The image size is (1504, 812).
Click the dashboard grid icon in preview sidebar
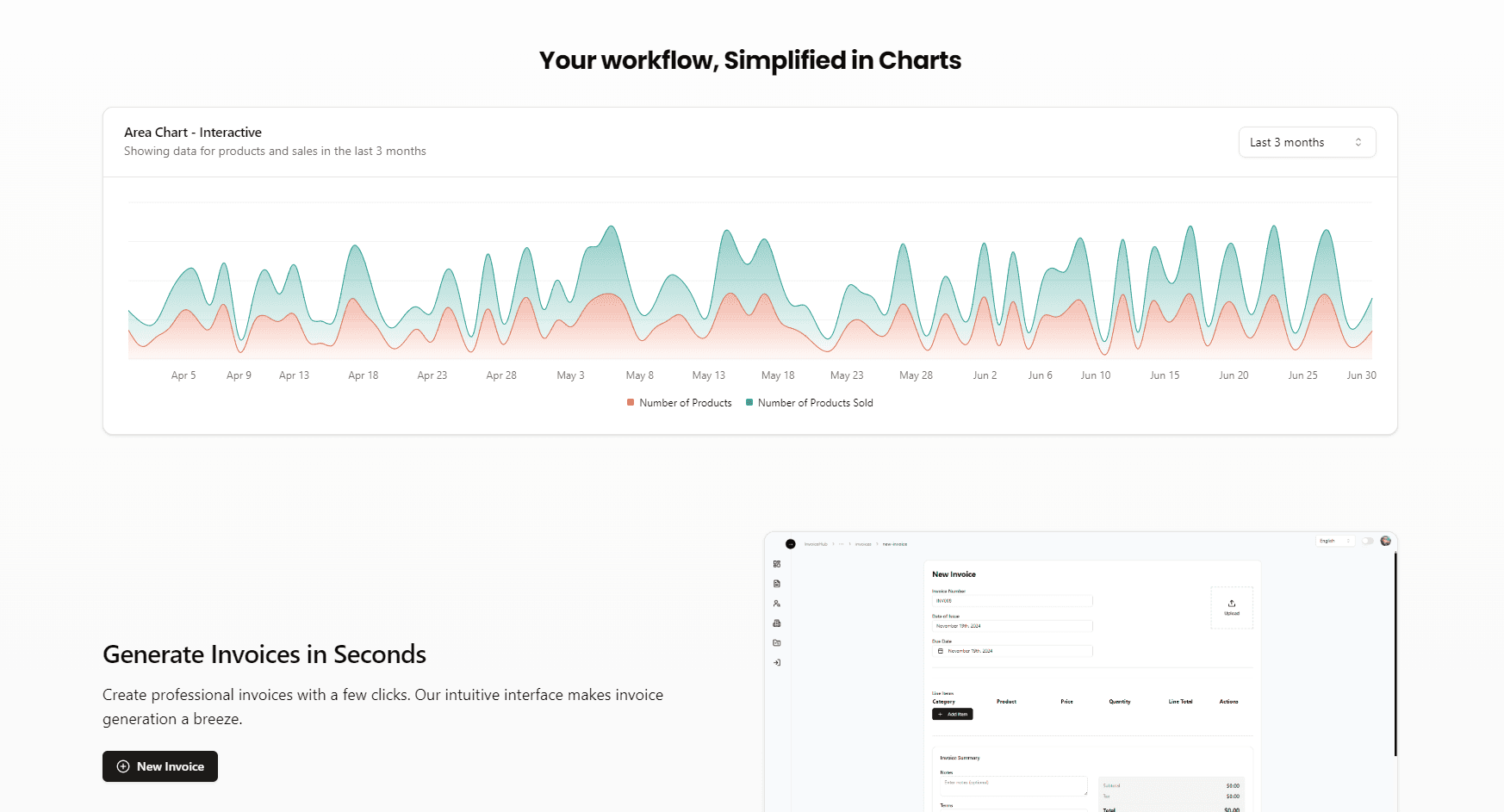click(x=777, y=564)
